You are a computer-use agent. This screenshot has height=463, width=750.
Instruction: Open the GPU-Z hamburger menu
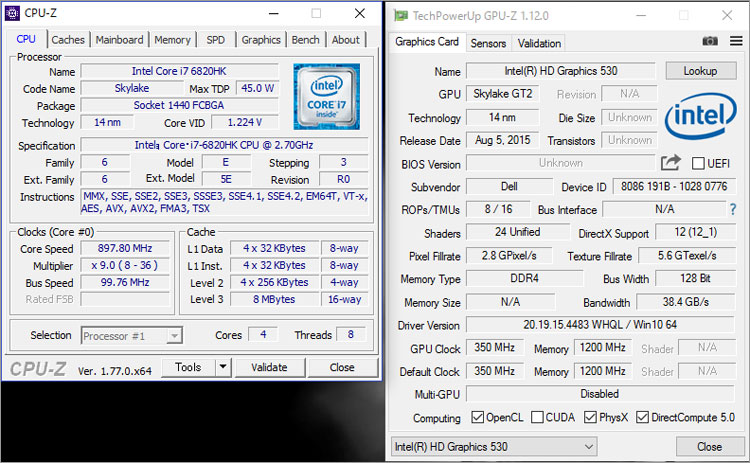coord(736,41)
